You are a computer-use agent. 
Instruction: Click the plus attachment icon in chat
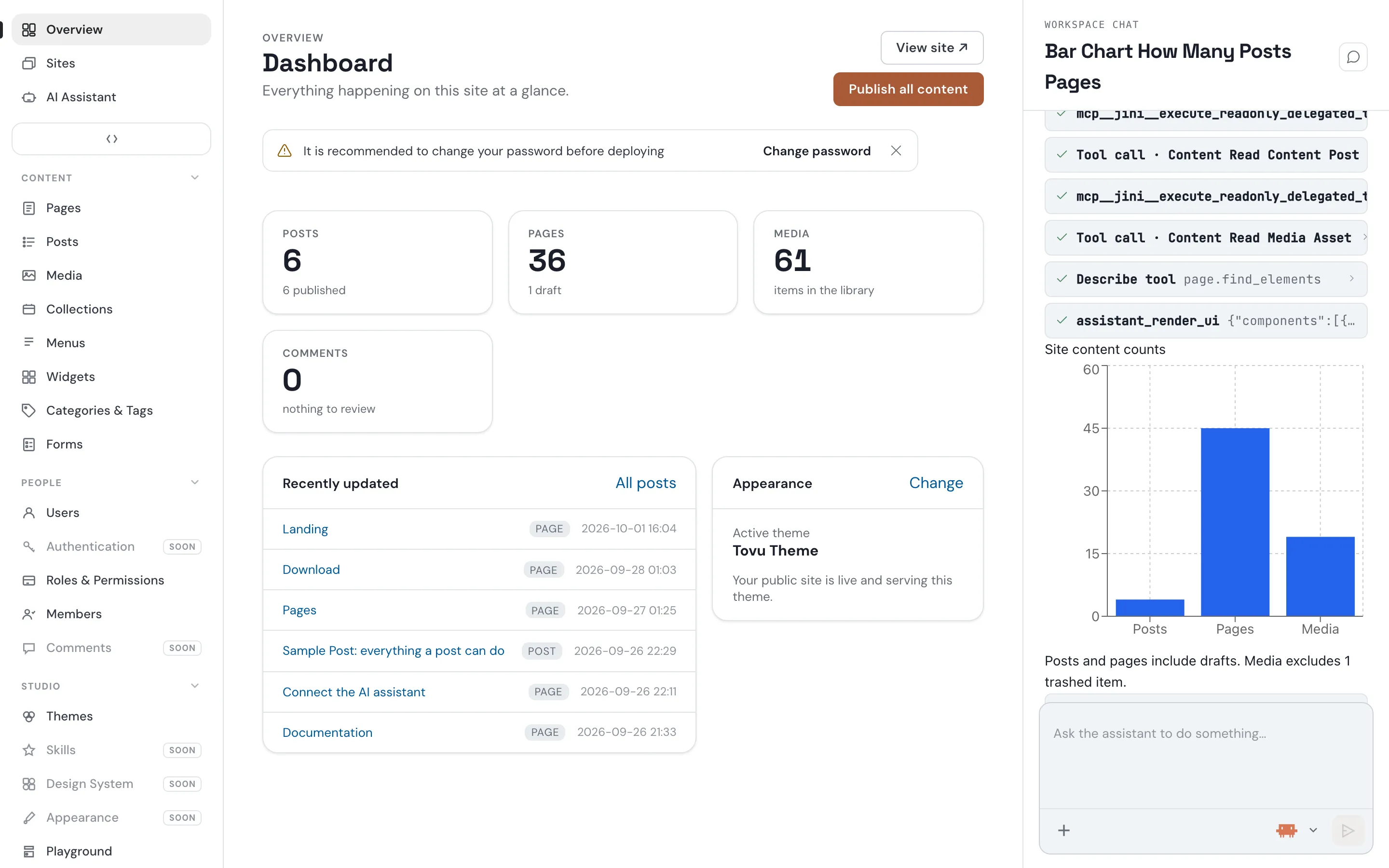click(x=1063, y=830)
